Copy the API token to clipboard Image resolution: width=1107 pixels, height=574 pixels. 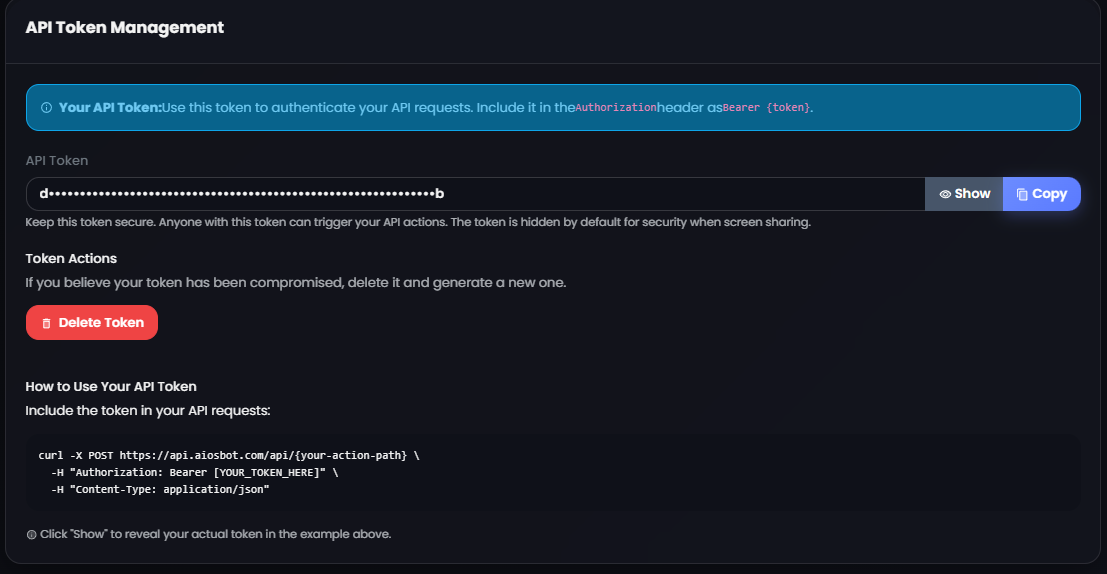[x=1041, y=194]
